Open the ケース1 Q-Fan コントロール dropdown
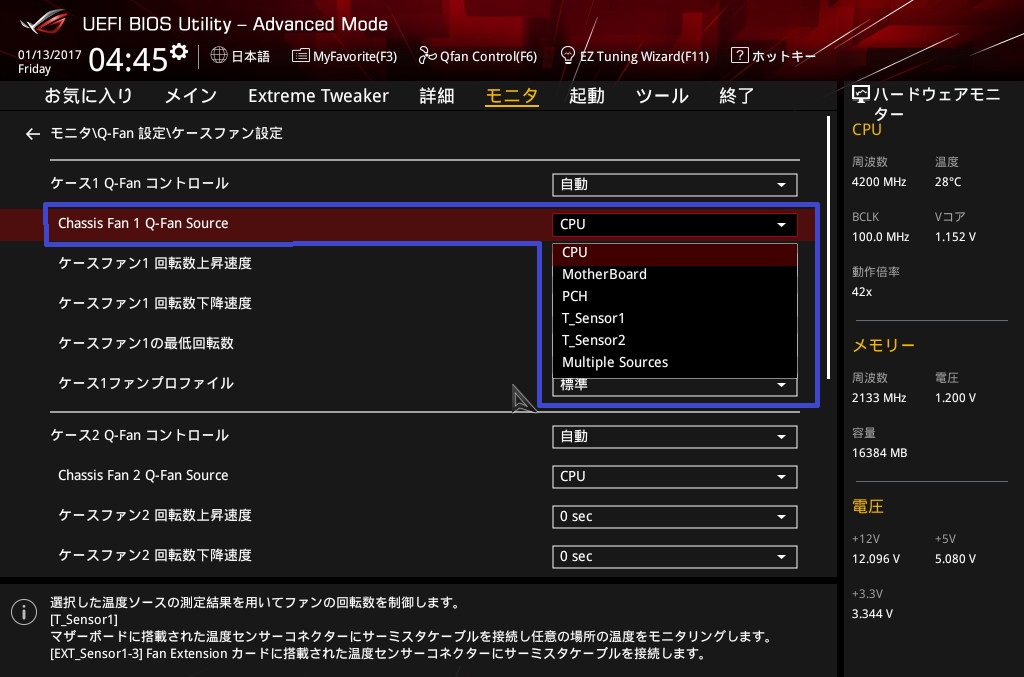 pyautogui.click(x=675, y=185)
